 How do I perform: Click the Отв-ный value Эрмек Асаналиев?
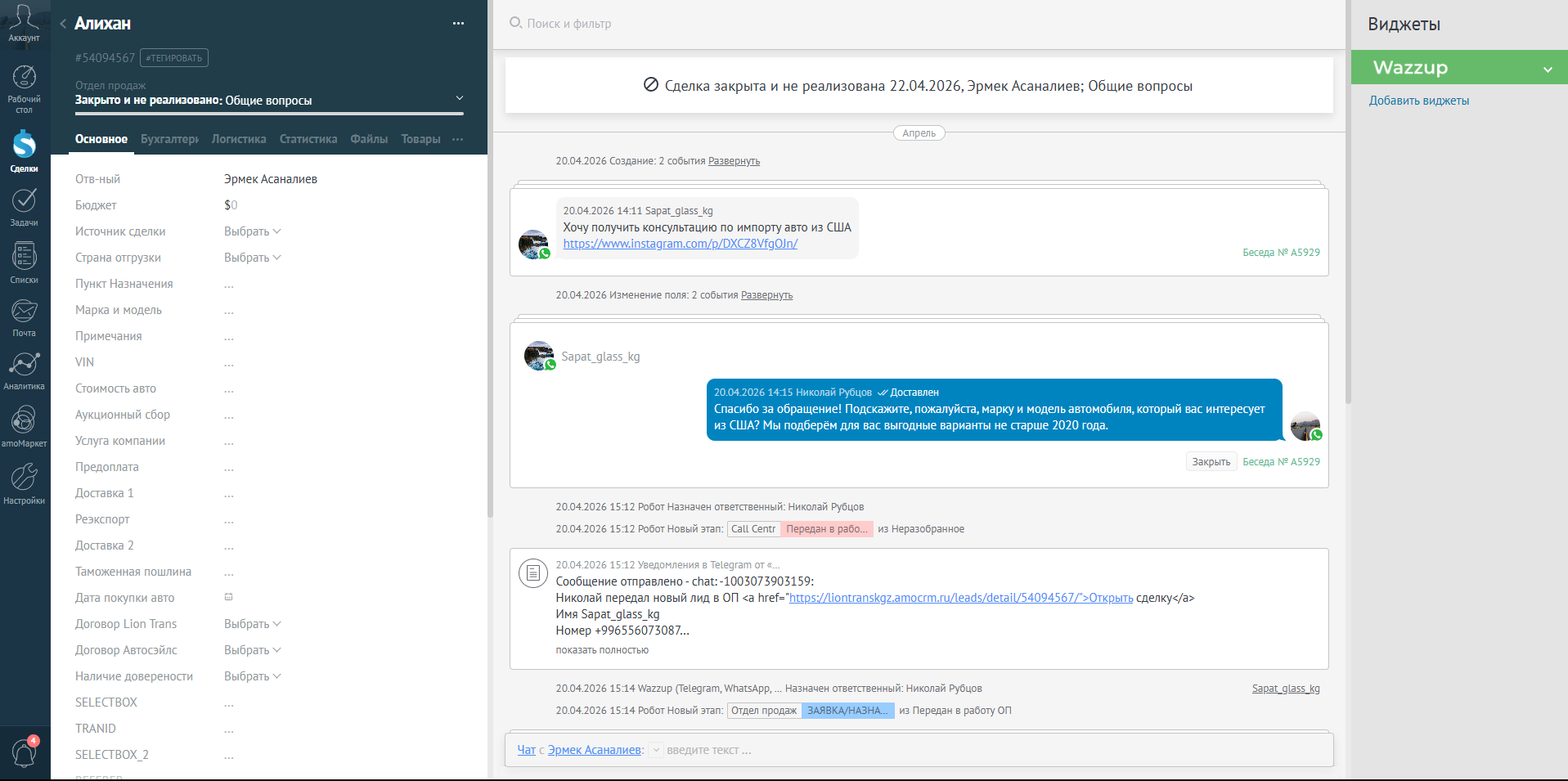271,179
